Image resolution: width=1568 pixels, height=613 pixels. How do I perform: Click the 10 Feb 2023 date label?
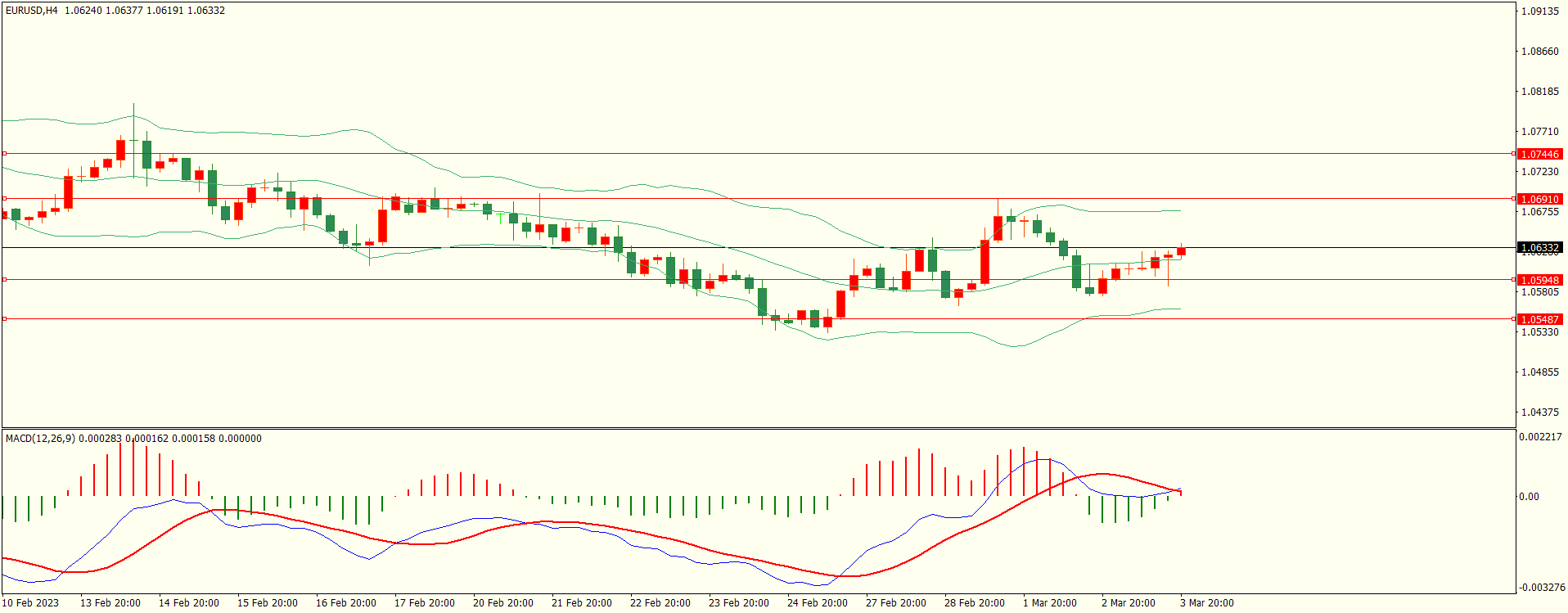[30, 603]
